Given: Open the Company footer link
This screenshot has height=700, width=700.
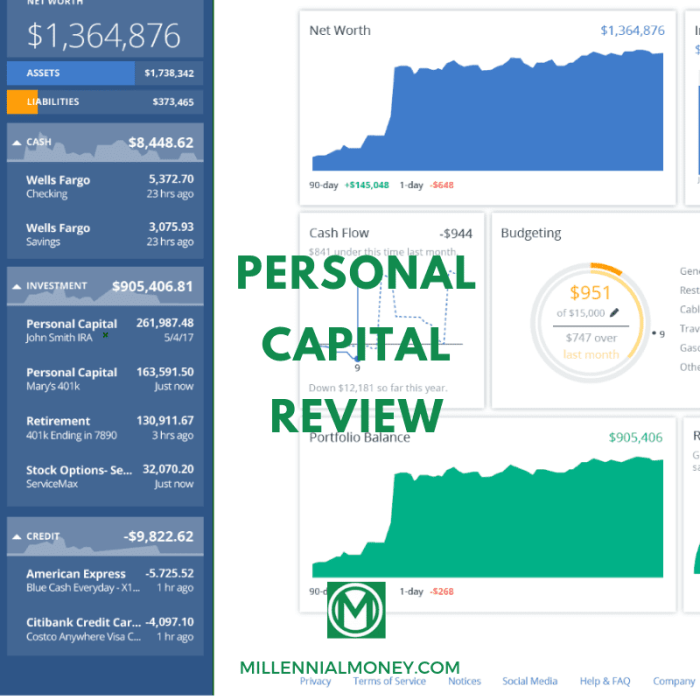Looking at the screenshot, I should point(674,681).
